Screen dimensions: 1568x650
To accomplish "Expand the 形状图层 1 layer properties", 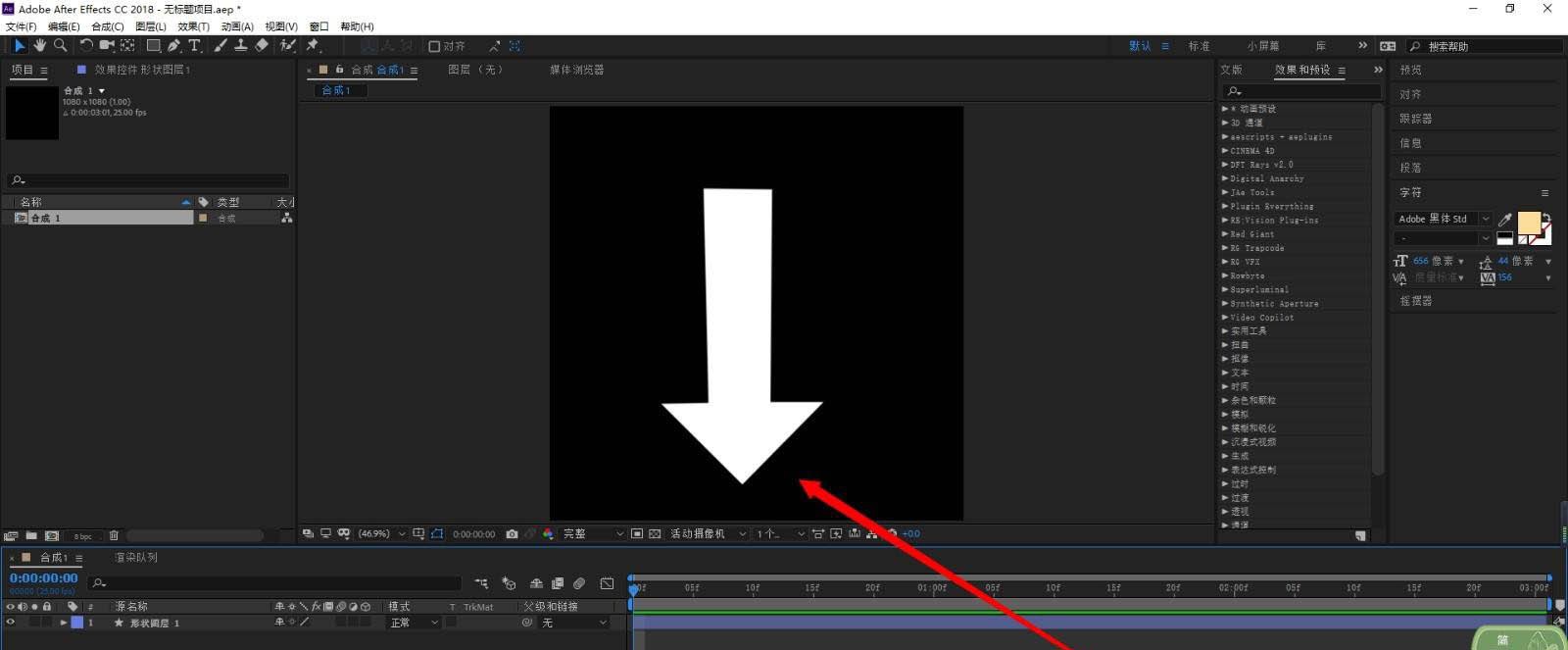I will tap(64, 623).
